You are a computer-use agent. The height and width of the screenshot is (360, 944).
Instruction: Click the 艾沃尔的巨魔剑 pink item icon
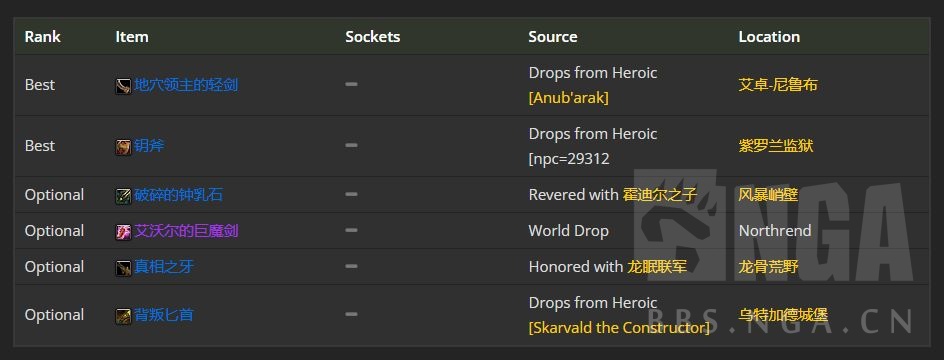click(x=123, y=232)
